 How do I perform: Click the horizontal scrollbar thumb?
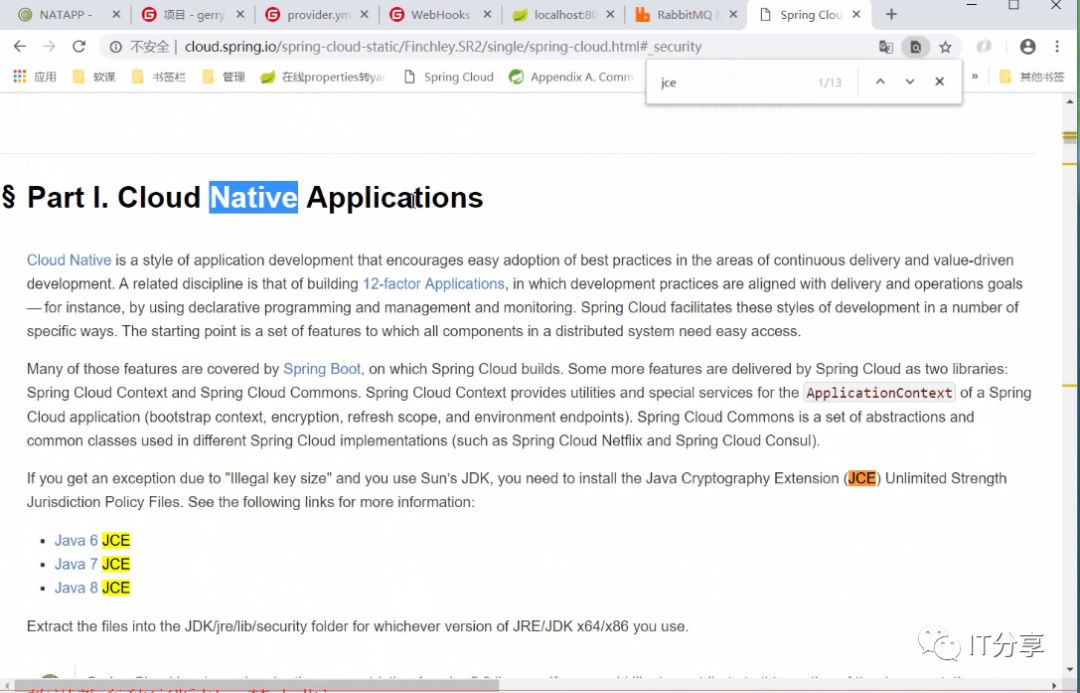point(256,685)
